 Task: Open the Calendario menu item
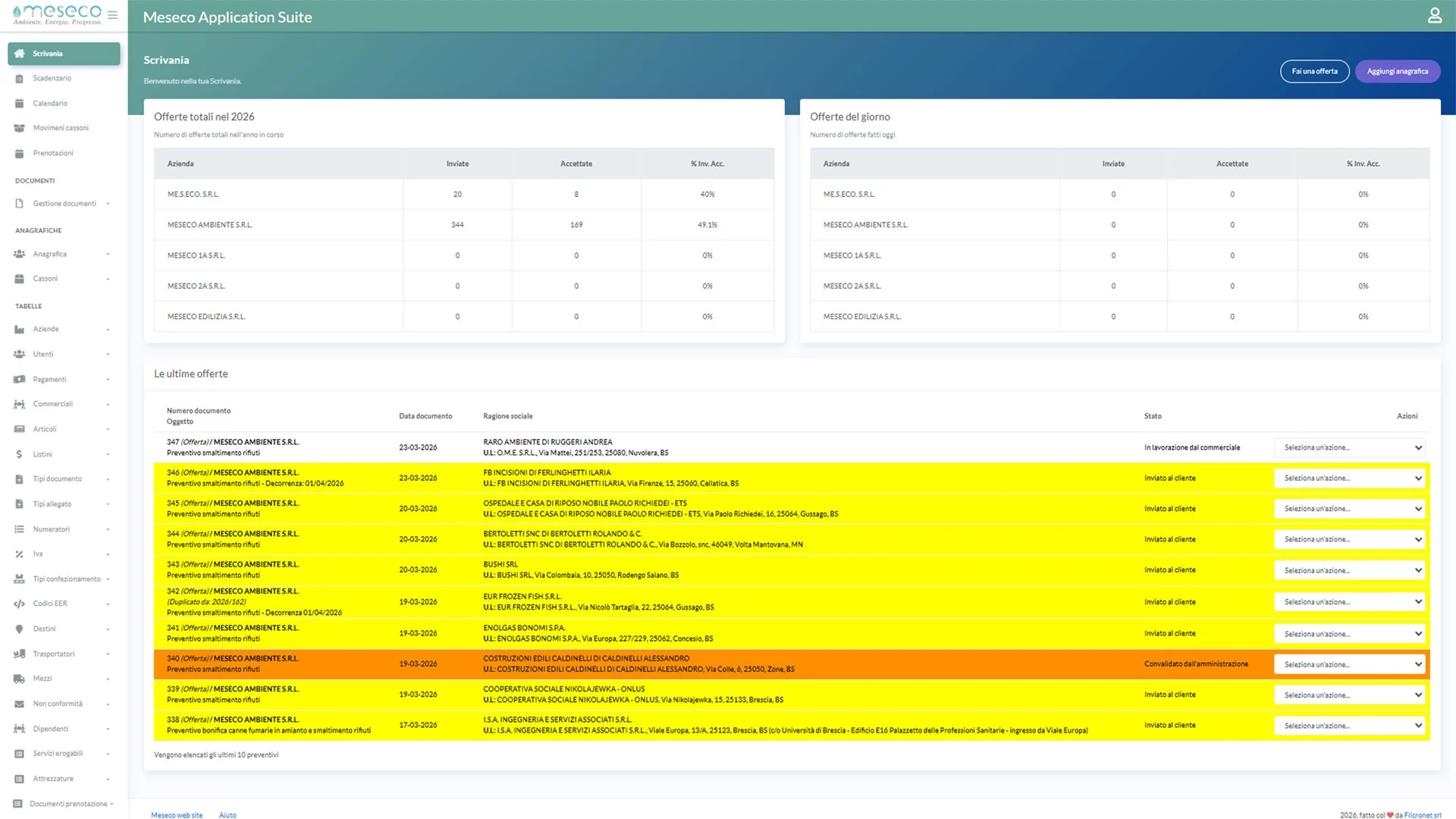pos(64,104)
